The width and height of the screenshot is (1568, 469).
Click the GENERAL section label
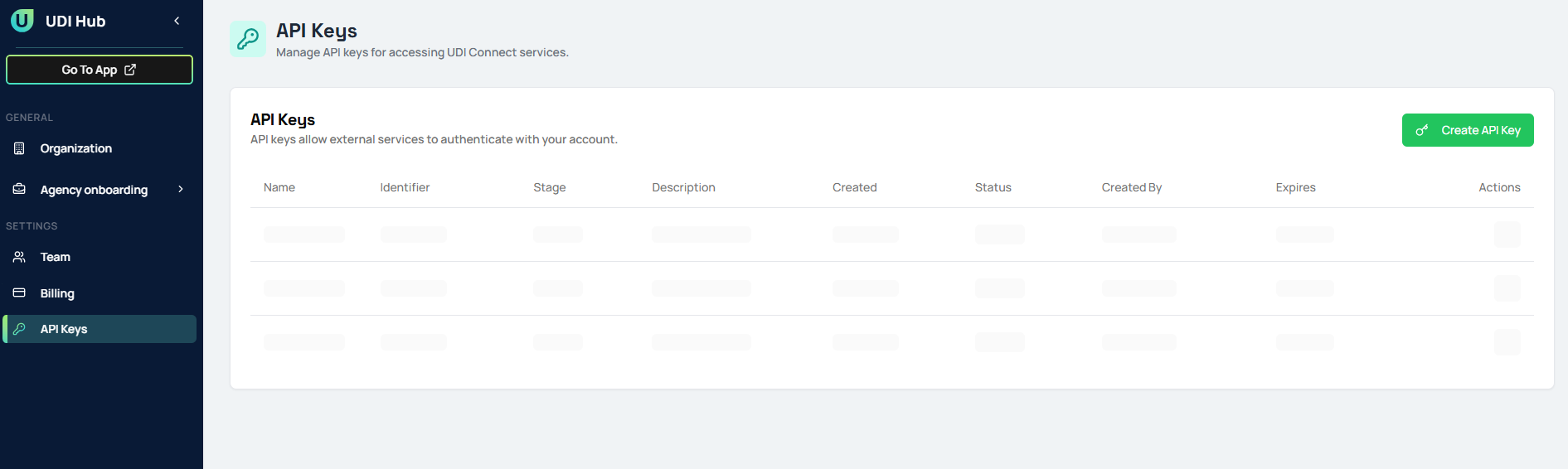[29, 118]
